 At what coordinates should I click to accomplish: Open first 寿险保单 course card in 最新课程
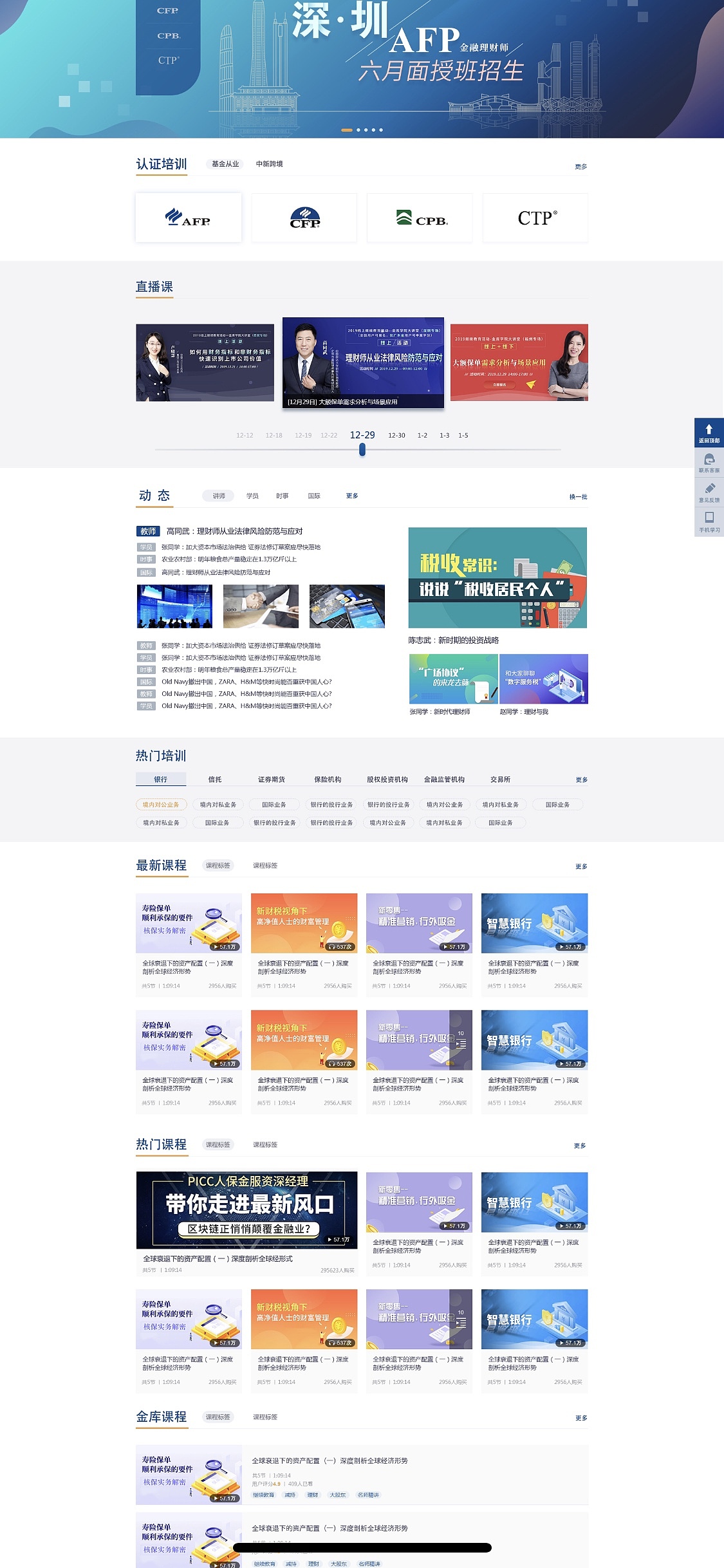click(x=189, y=945)
